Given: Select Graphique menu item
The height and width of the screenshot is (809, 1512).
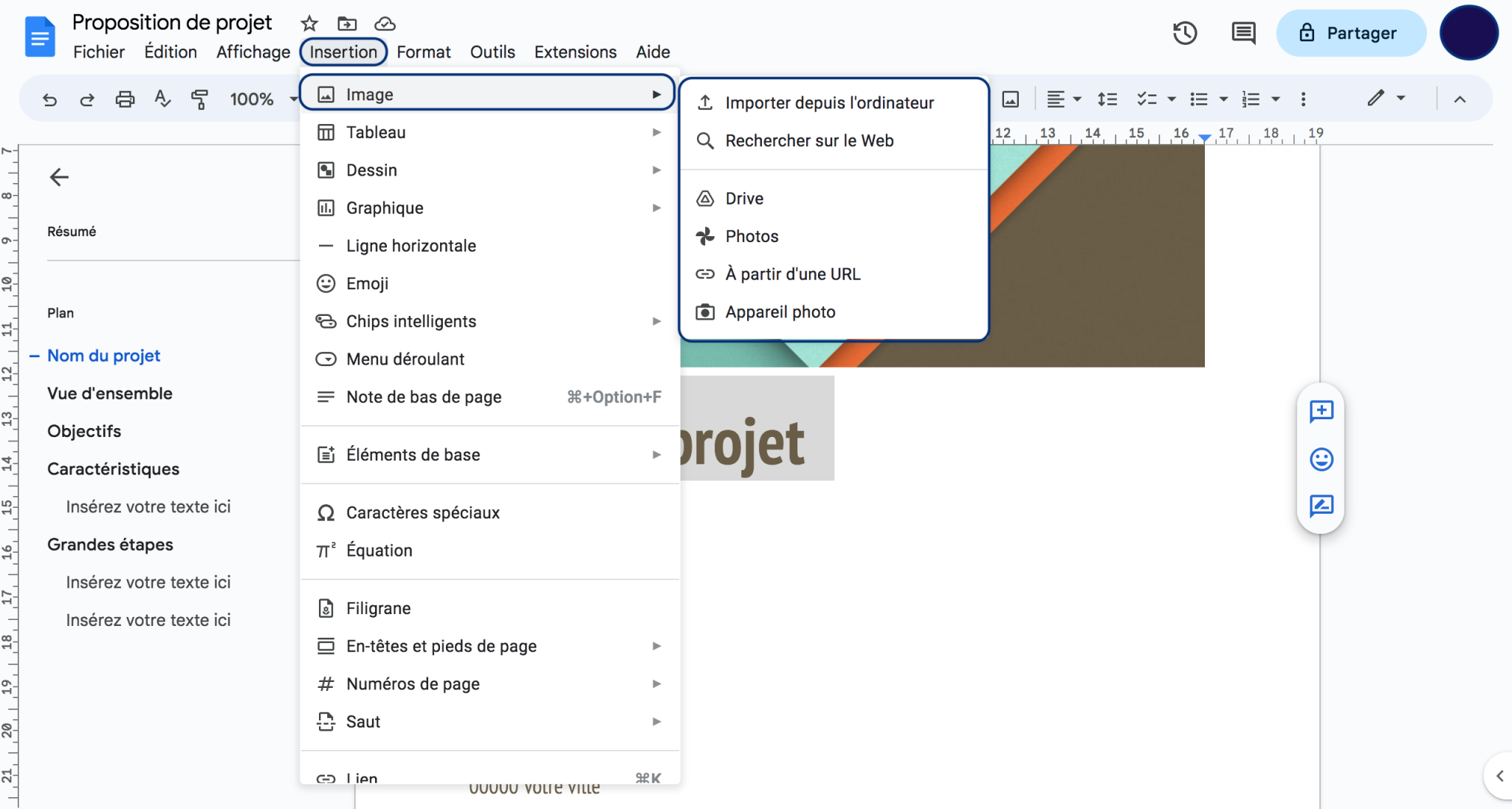Looking at the screenshot, I should pyautogui.click(x=489, y=207).
